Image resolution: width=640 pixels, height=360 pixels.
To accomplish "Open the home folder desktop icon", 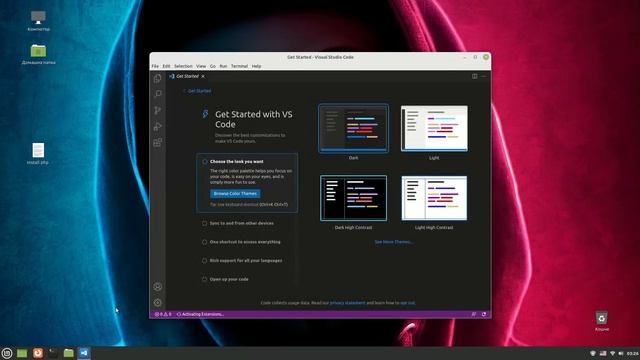I will point(38,54).
